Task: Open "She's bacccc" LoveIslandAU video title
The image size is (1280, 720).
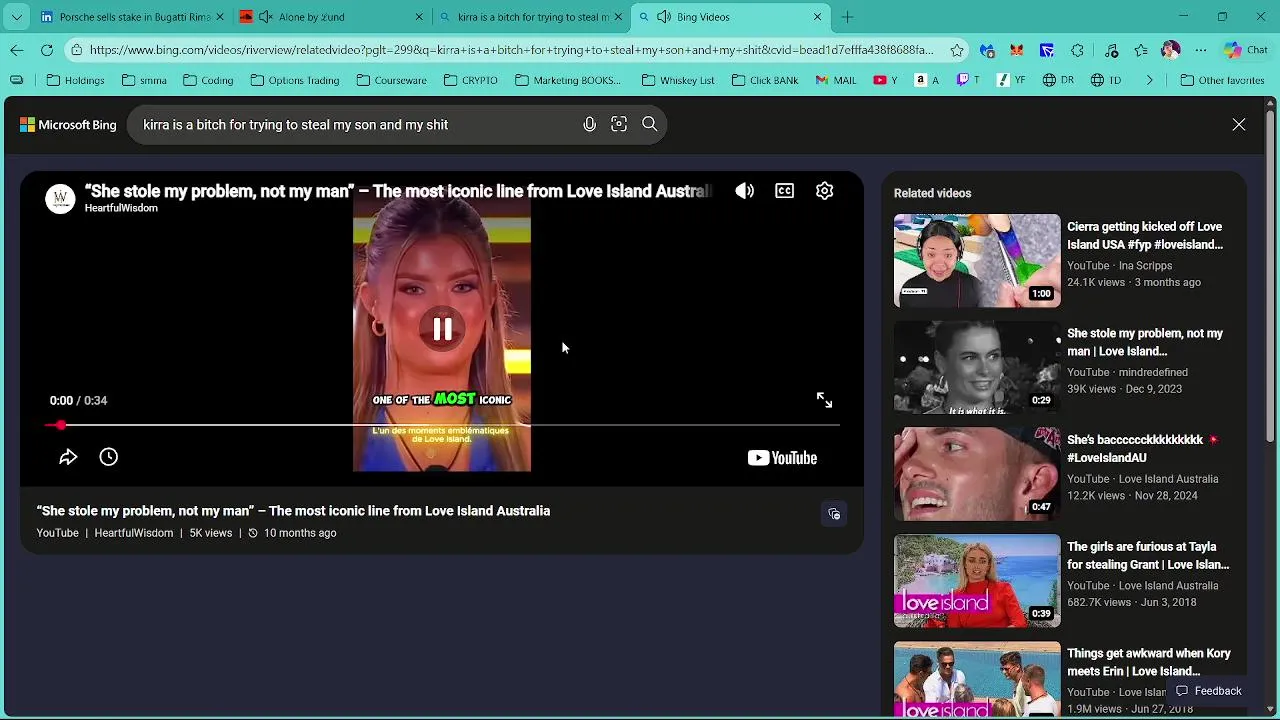Action: (1143, 449)
